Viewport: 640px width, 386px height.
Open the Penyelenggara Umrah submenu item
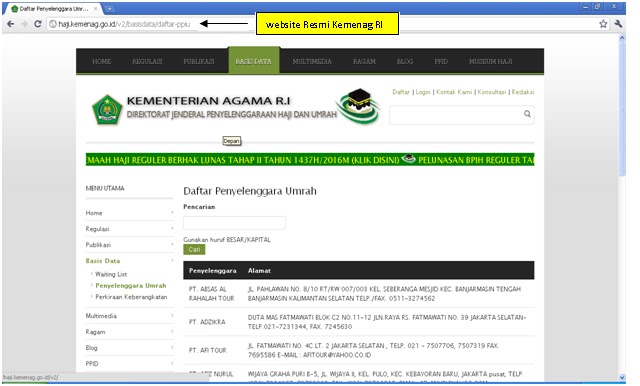coord(131,286)
